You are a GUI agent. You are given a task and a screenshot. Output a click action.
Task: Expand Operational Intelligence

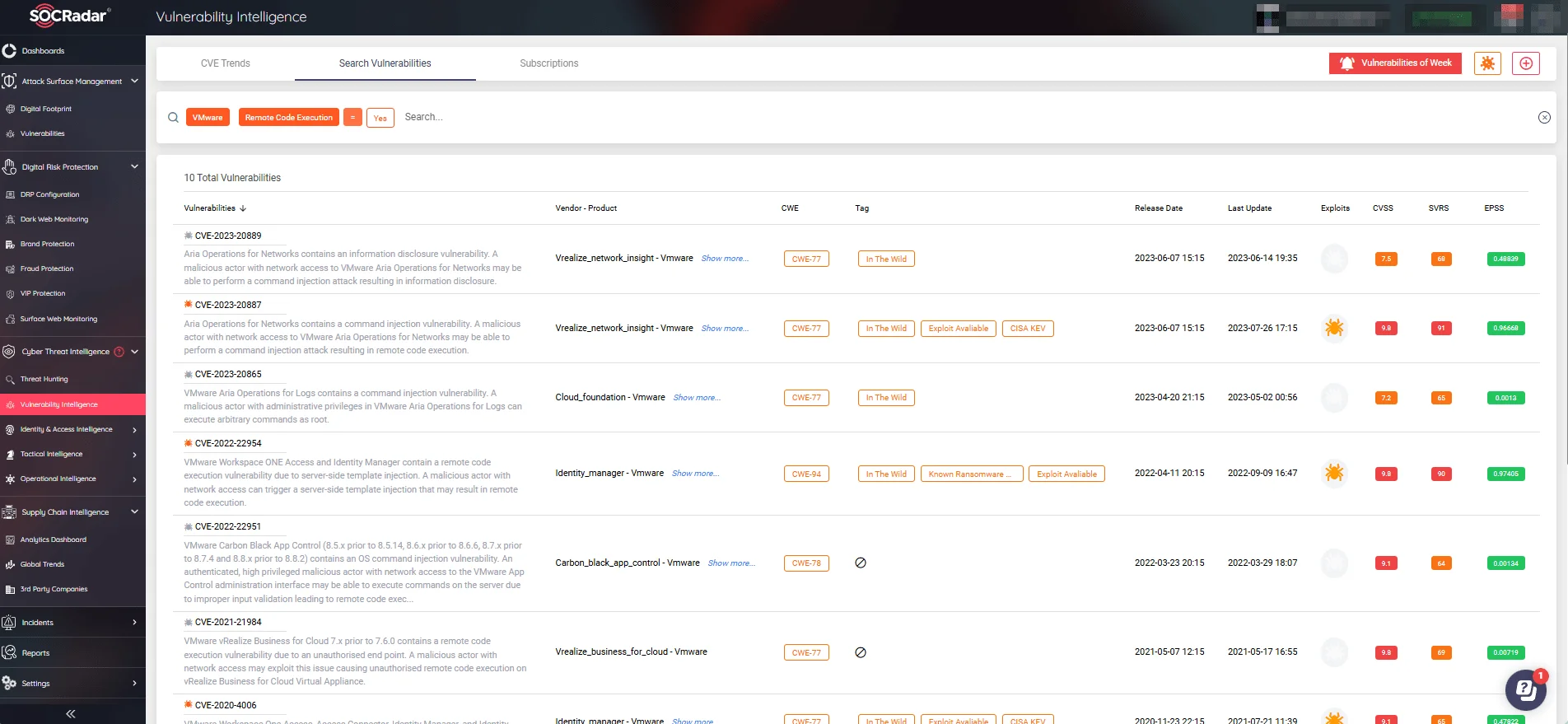click(134, 479)
